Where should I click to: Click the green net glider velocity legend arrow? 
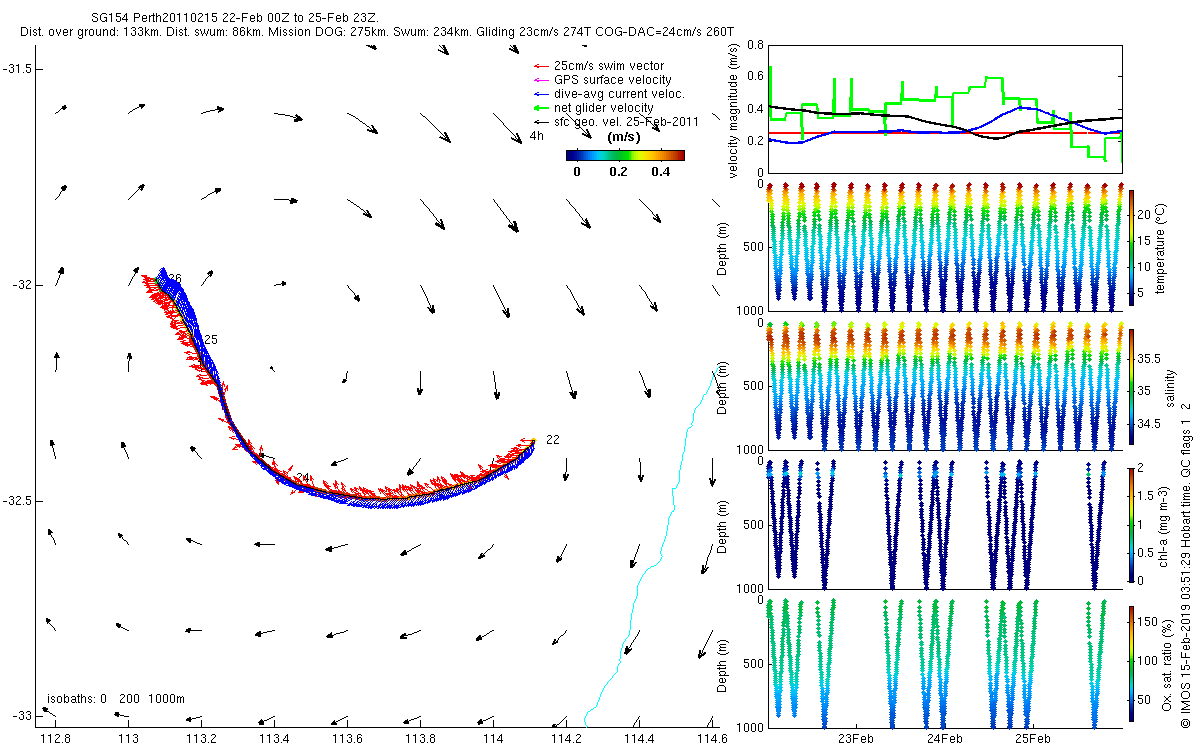tap(541, 108)
